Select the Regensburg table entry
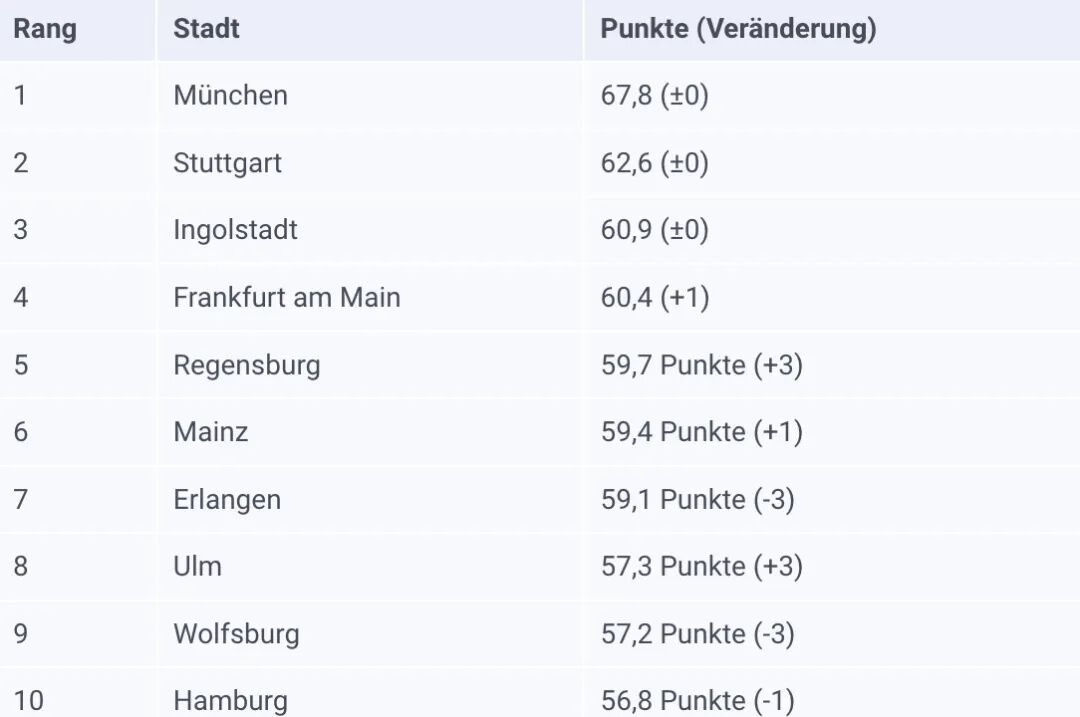This screenshot has height=717, width=1080. (x=246, y=365)
